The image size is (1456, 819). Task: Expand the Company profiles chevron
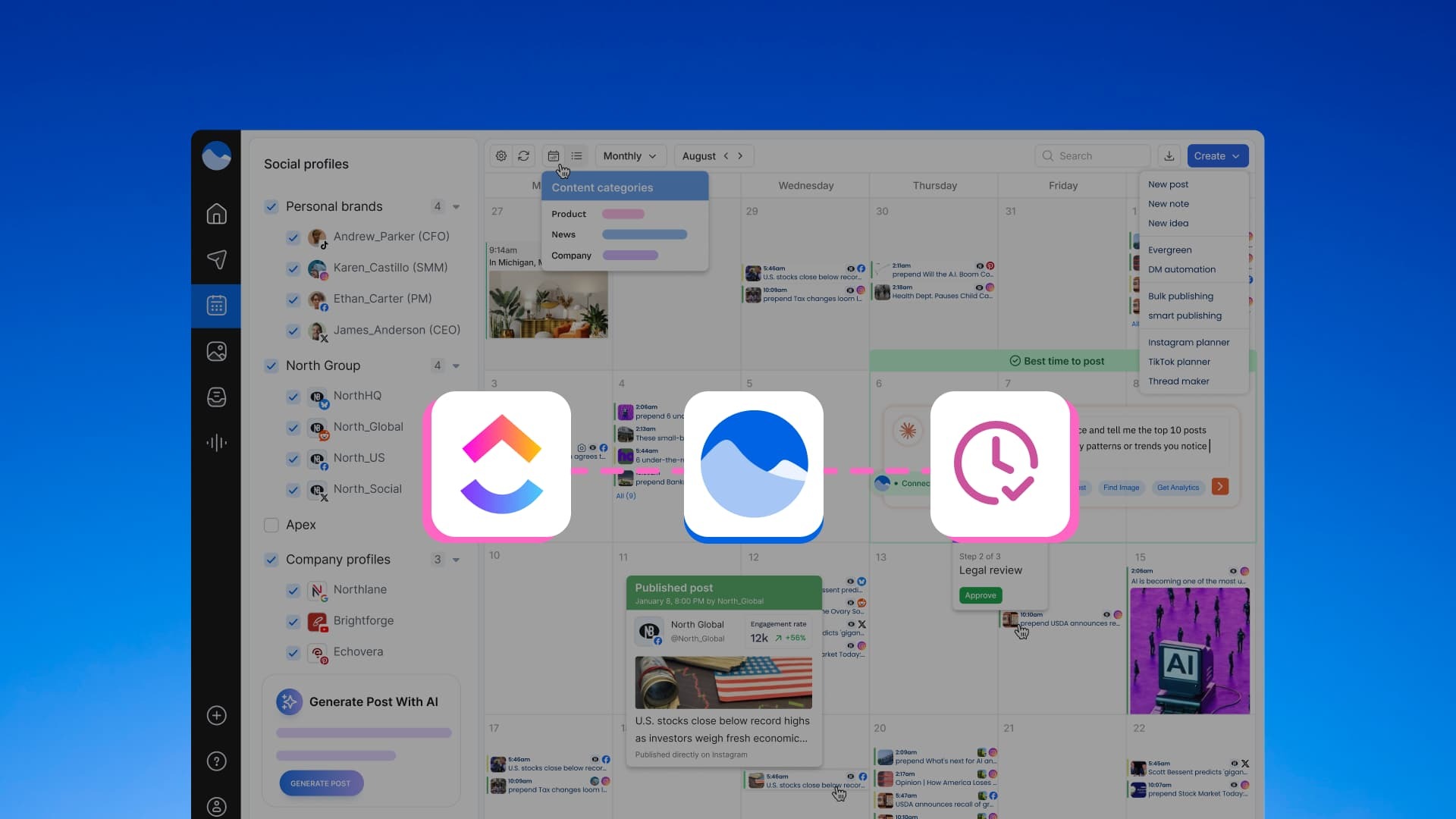[x=456, y=560]
